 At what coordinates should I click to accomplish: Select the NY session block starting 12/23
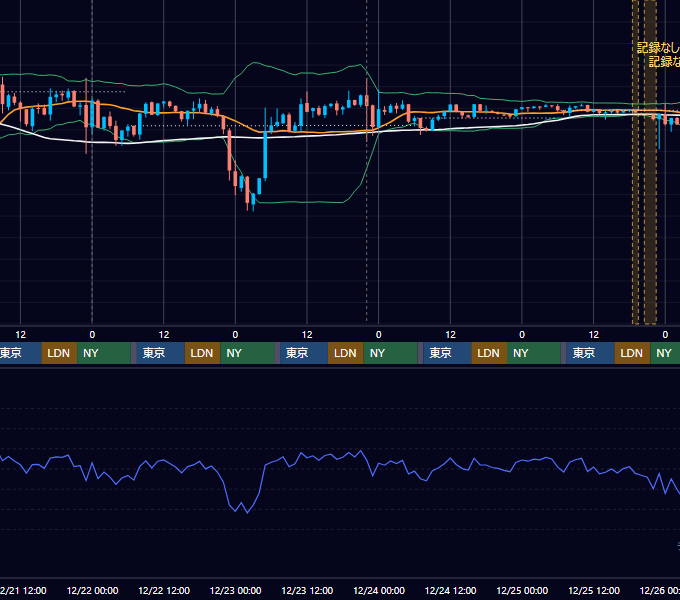point(390,353)
